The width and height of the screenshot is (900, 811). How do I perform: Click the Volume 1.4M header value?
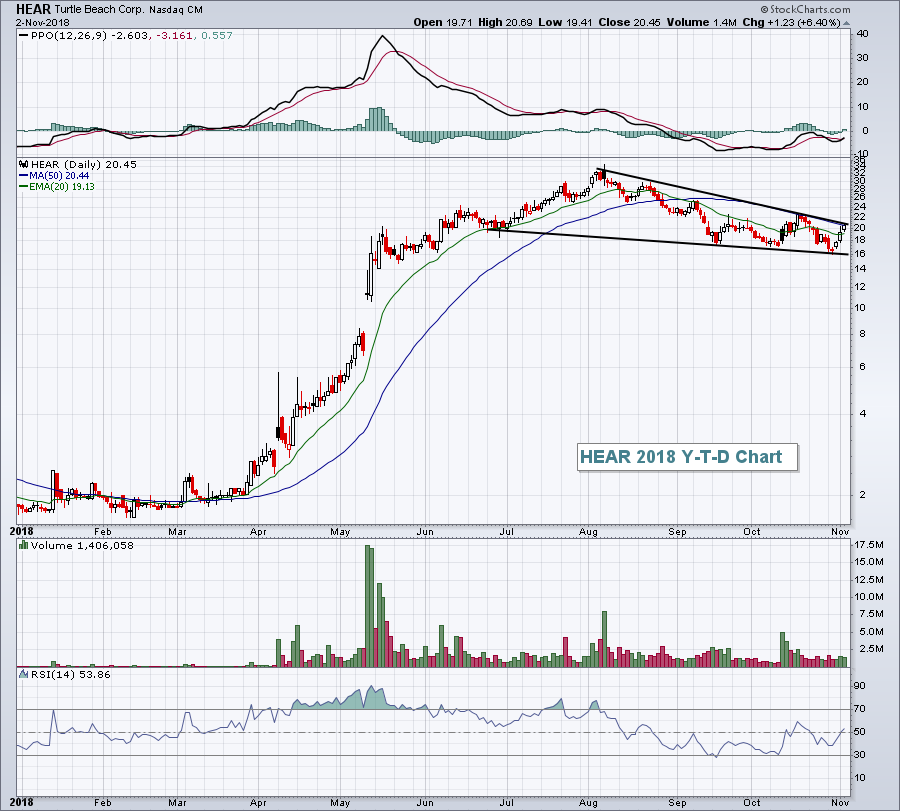pos(701,22)
